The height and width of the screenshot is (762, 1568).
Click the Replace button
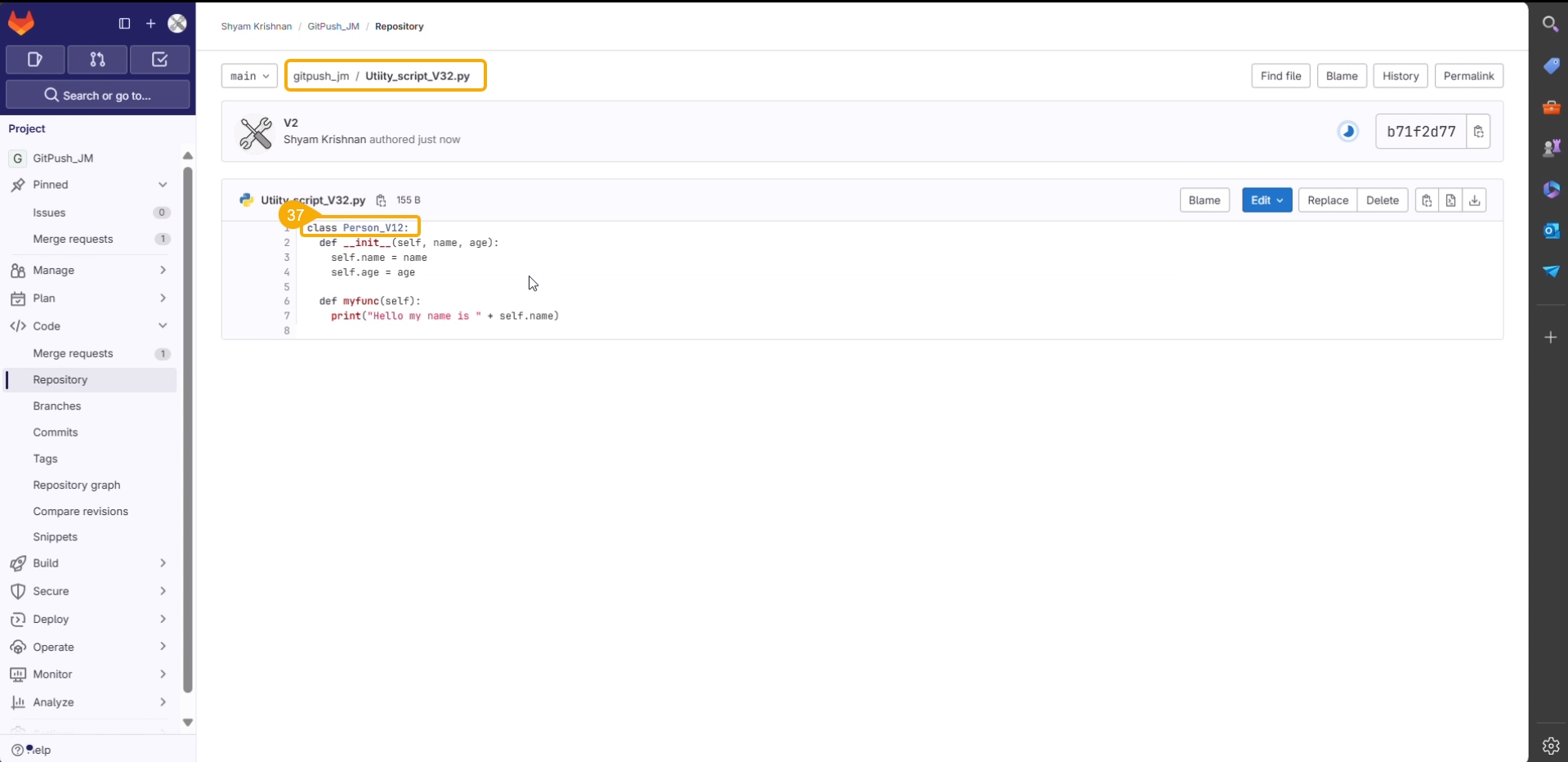coord(1328,200)
